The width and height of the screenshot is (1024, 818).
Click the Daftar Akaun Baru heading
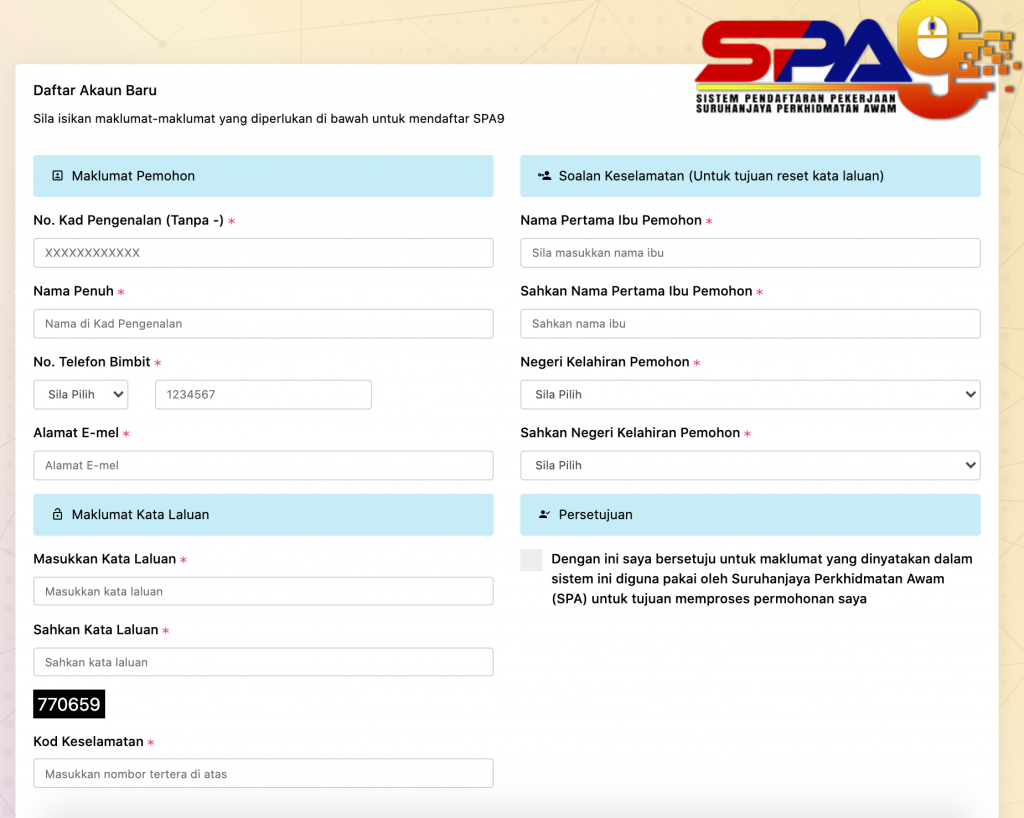pos(95,90)
